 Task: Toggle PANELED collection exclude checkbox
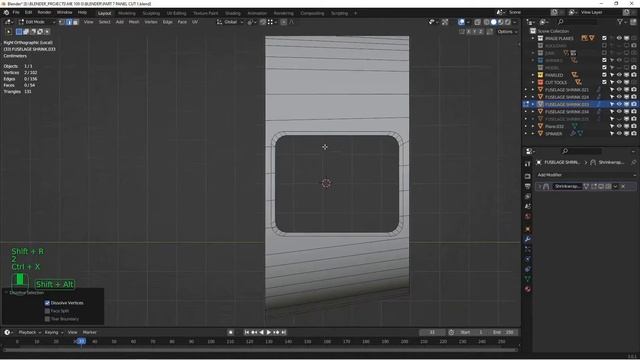tap(604, 75)
